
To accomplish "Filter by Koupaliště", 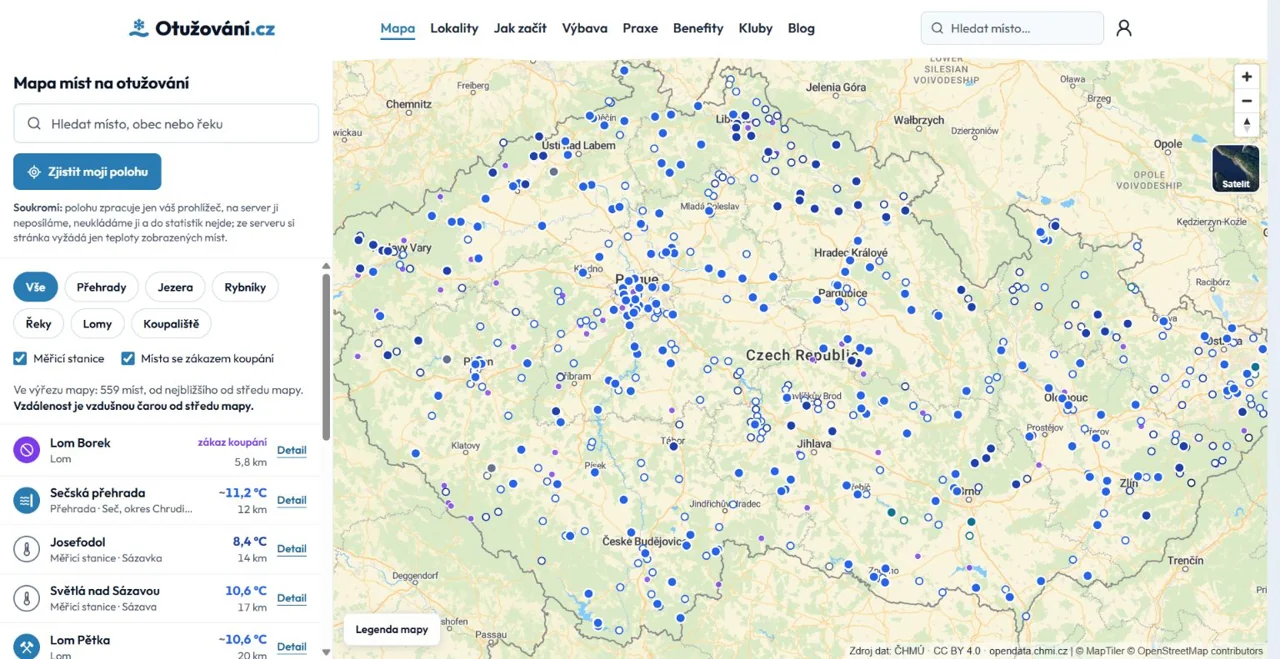I will tap(171, 324).
